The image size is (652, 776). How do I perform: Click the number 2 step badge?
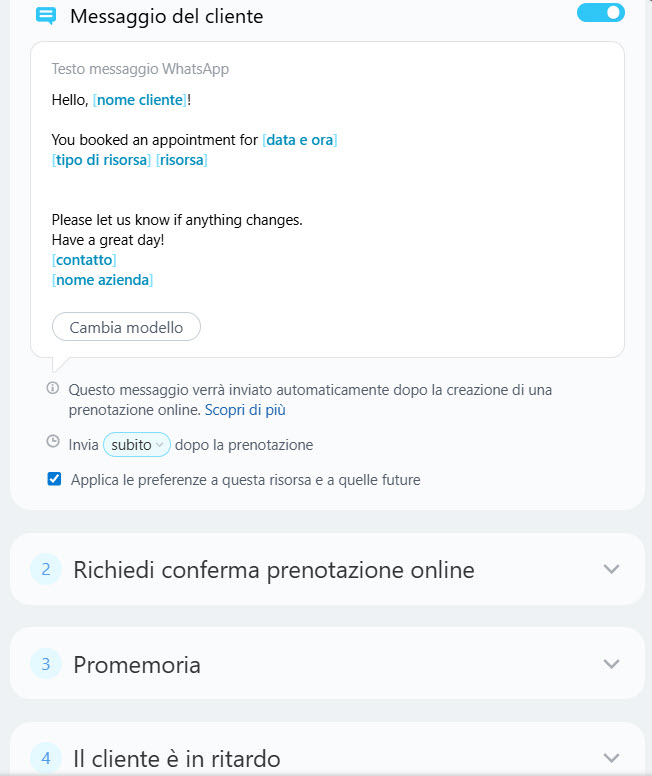[46, 569]
